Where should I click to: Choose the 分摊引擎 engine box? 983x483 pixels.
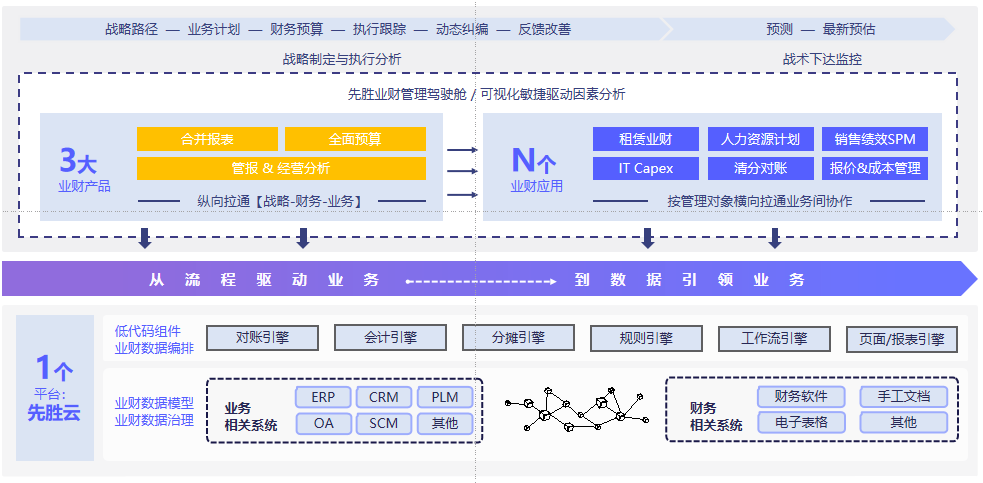(x=518, y=338)
